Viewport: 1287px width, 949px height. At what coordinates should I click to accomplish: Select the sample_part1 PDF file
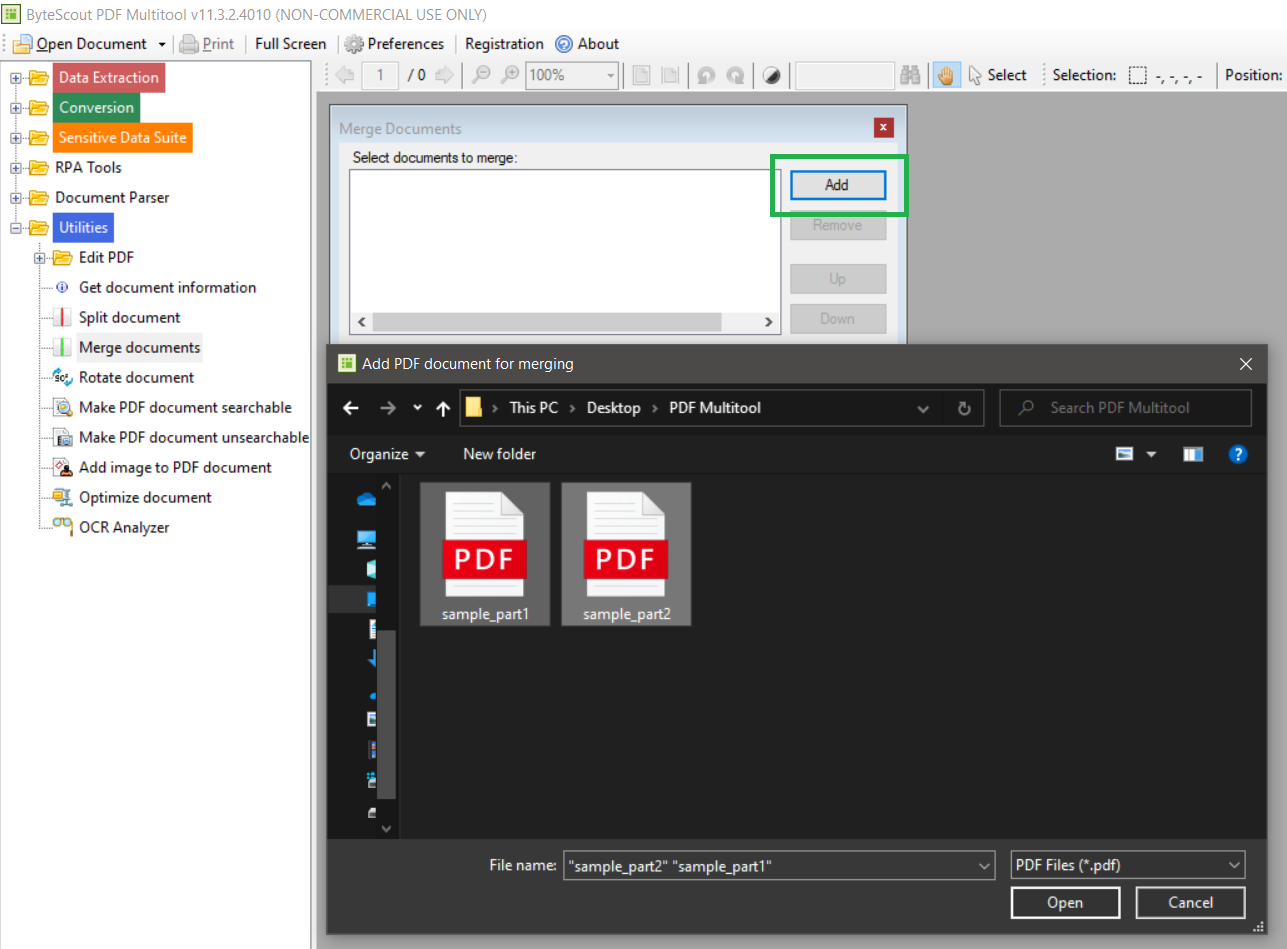[485, 554]
